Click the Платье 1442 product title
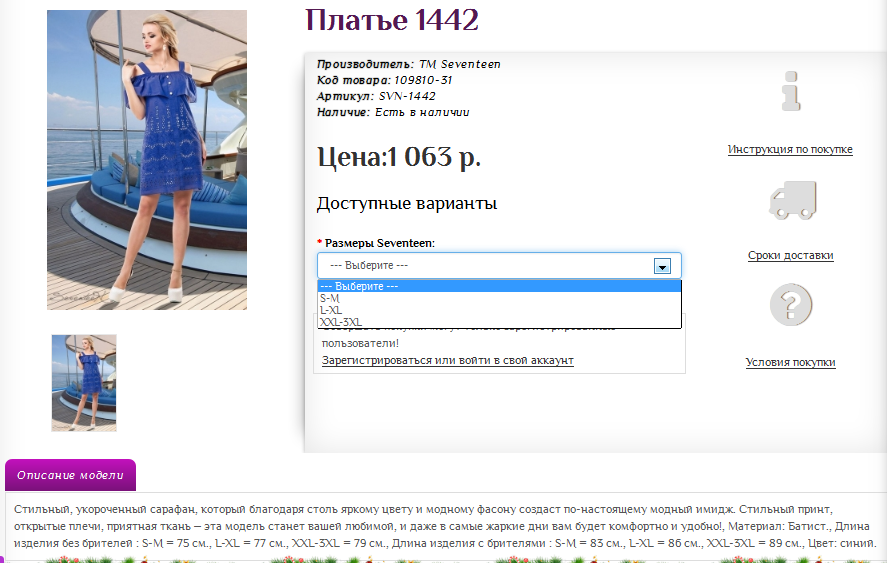This screenshot has width=887, height=563. tap(391, 20)
